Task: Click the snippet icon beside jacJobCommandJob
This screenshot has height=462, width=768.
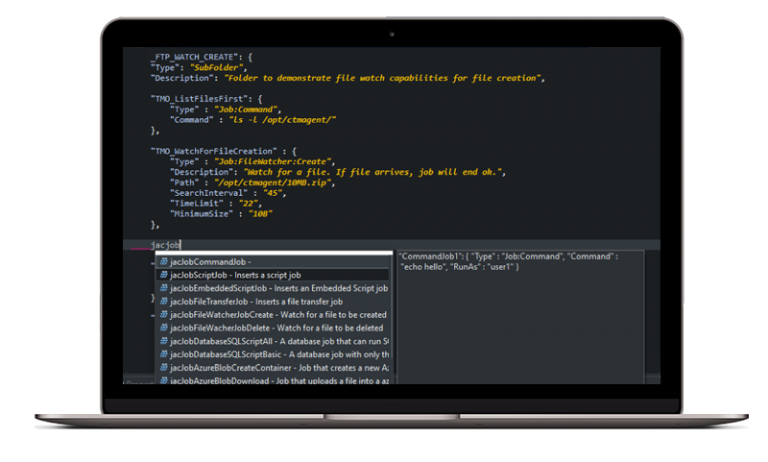Action: (164, 262)
